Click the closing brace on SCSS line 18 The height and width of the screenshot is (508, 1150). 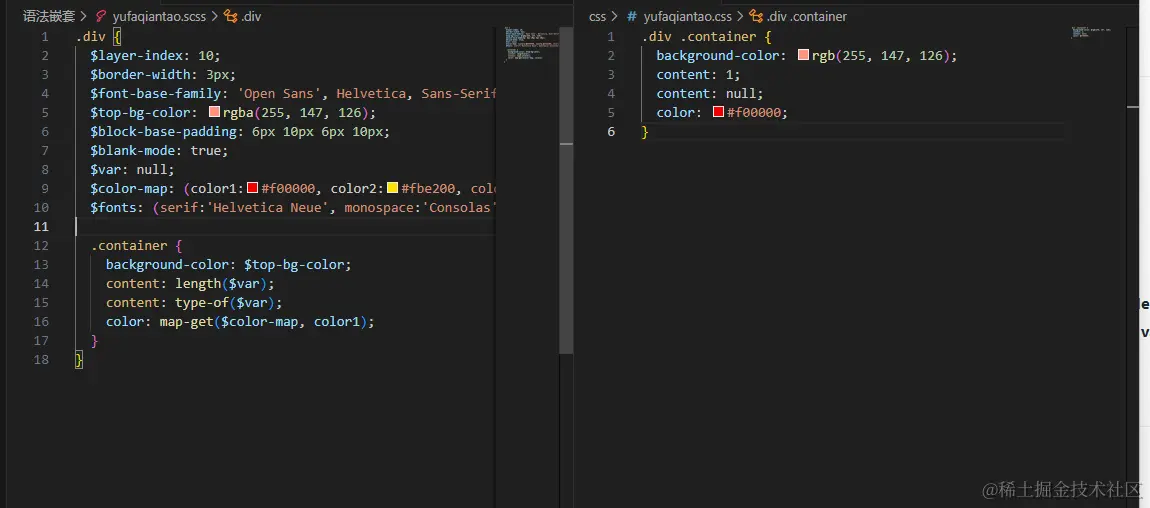click(x=79, y=360)
